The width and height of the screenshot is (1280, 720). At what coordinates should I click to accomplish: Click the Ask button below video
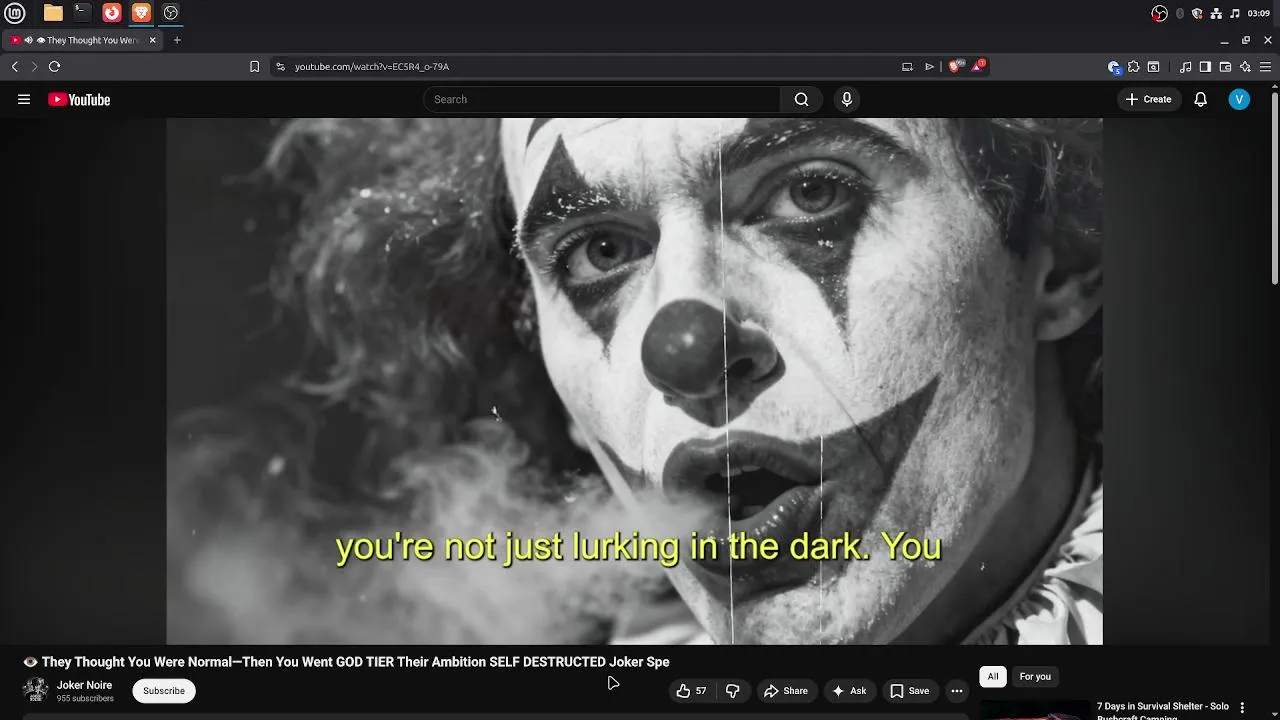(848, 691)
